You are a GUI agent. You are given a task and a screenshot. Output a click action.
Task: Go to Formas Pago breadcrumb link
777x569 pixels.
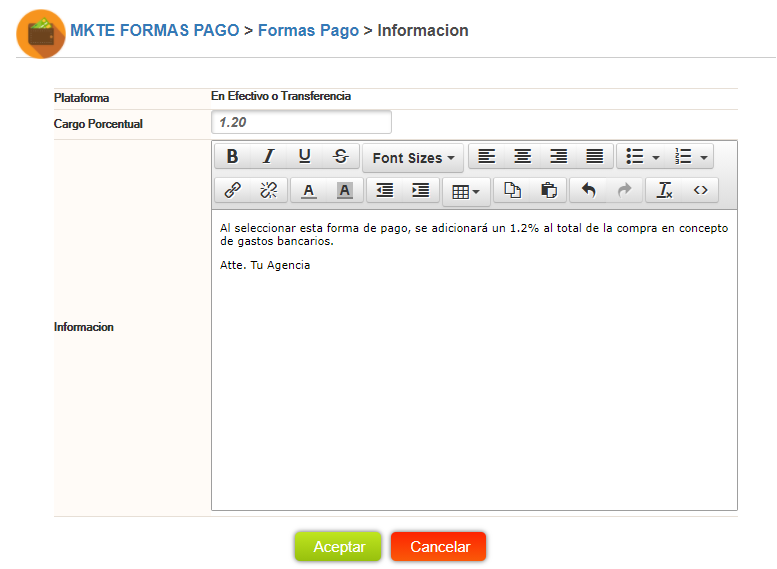pos(308,30)
